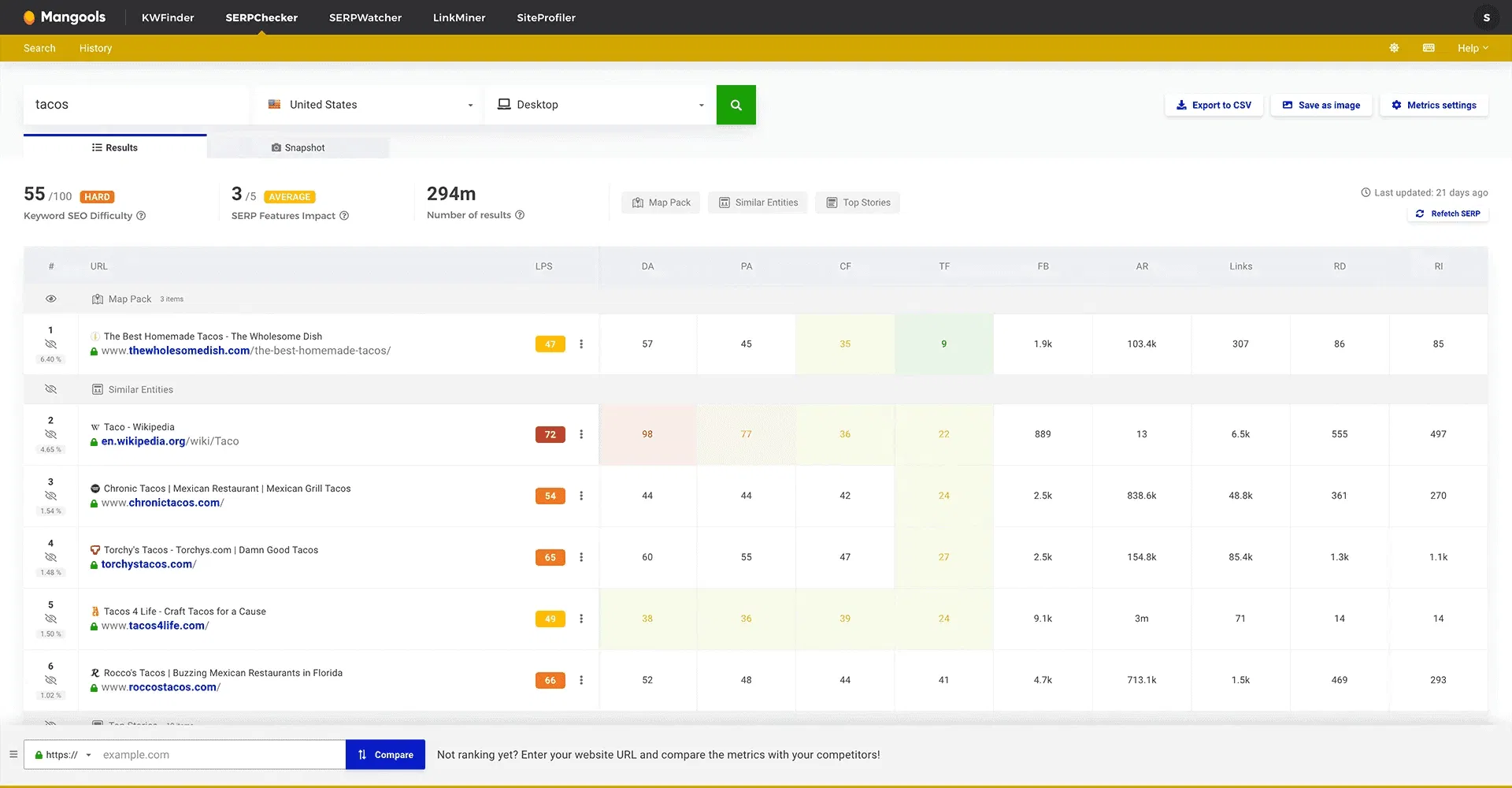This screenshot has height=788, width=1512.
Task: Expand the Desktop device dropdown
Action: point(600,105)
